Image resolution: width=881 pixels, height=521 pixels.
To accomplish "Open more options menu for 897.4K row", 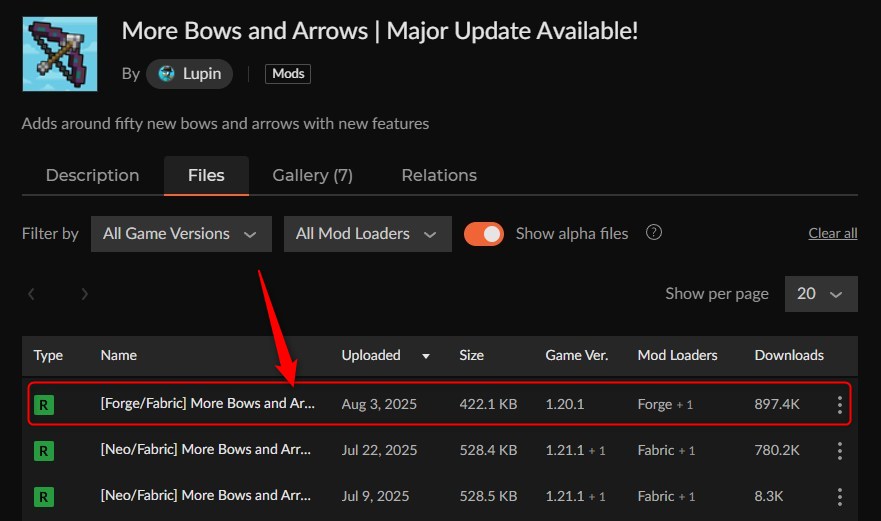I will click(839, 405).
